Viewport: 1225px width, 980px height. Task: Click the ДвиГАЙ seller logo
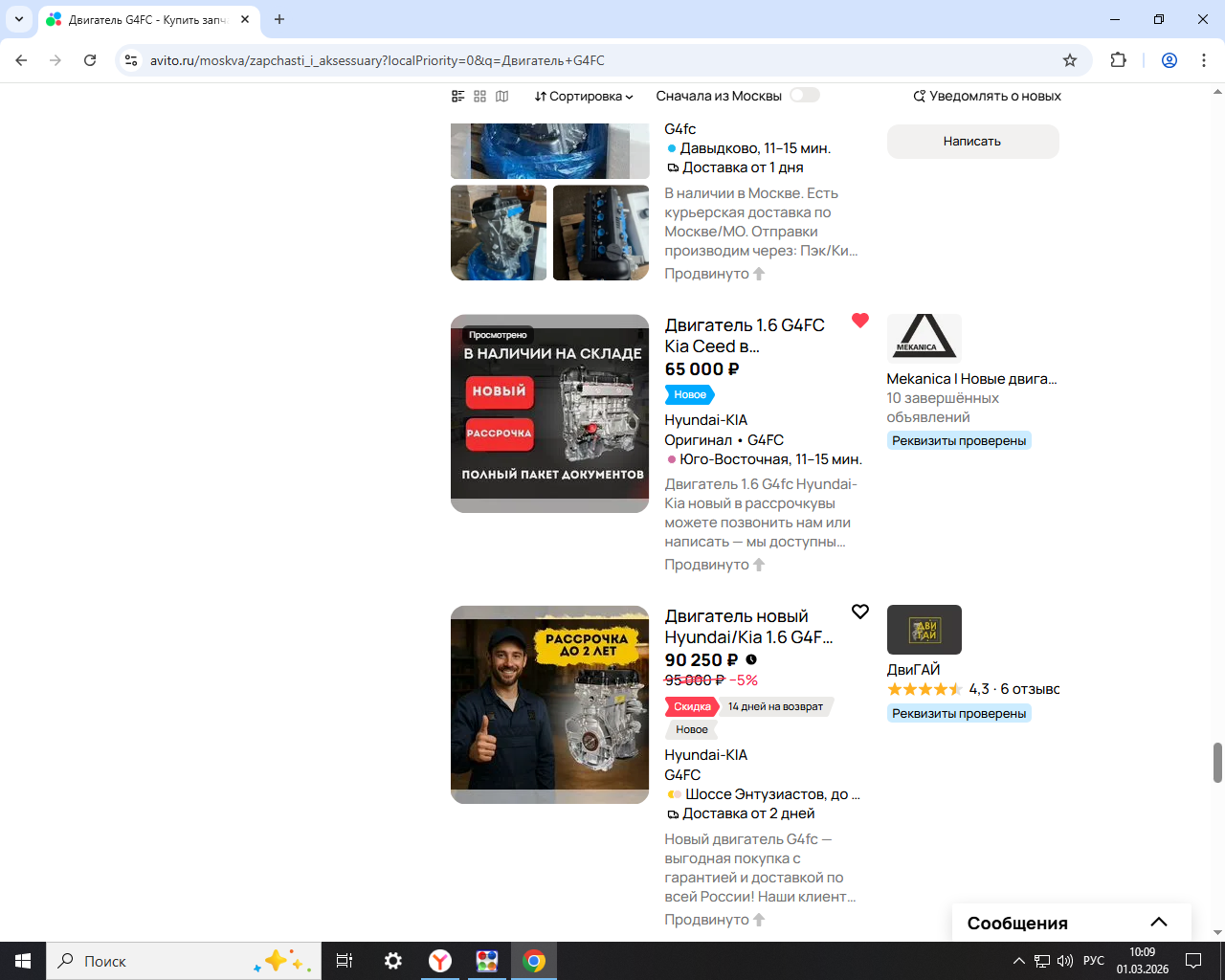[x=924, y=630]
